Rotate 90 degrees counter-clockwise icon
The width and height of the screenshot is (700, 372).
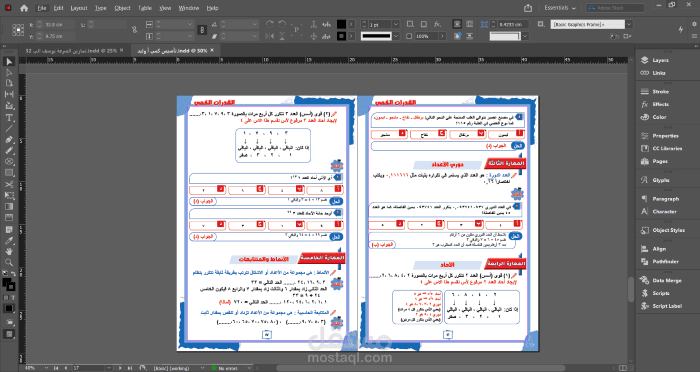click(x=282, y=24)
